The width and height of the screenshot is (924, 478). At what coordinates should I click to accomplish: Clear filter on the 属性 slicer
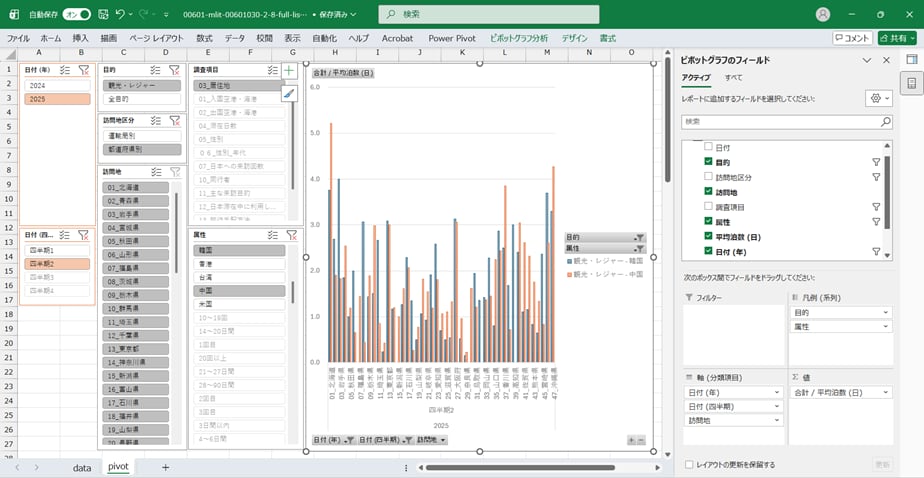(291, 235)
